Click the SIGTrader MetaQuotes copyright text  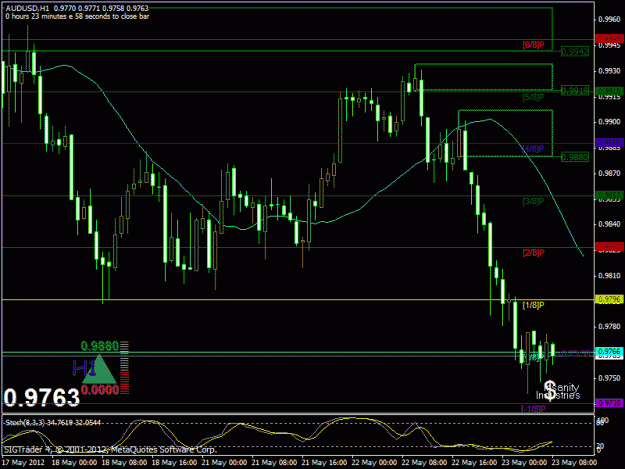[110, 449]
